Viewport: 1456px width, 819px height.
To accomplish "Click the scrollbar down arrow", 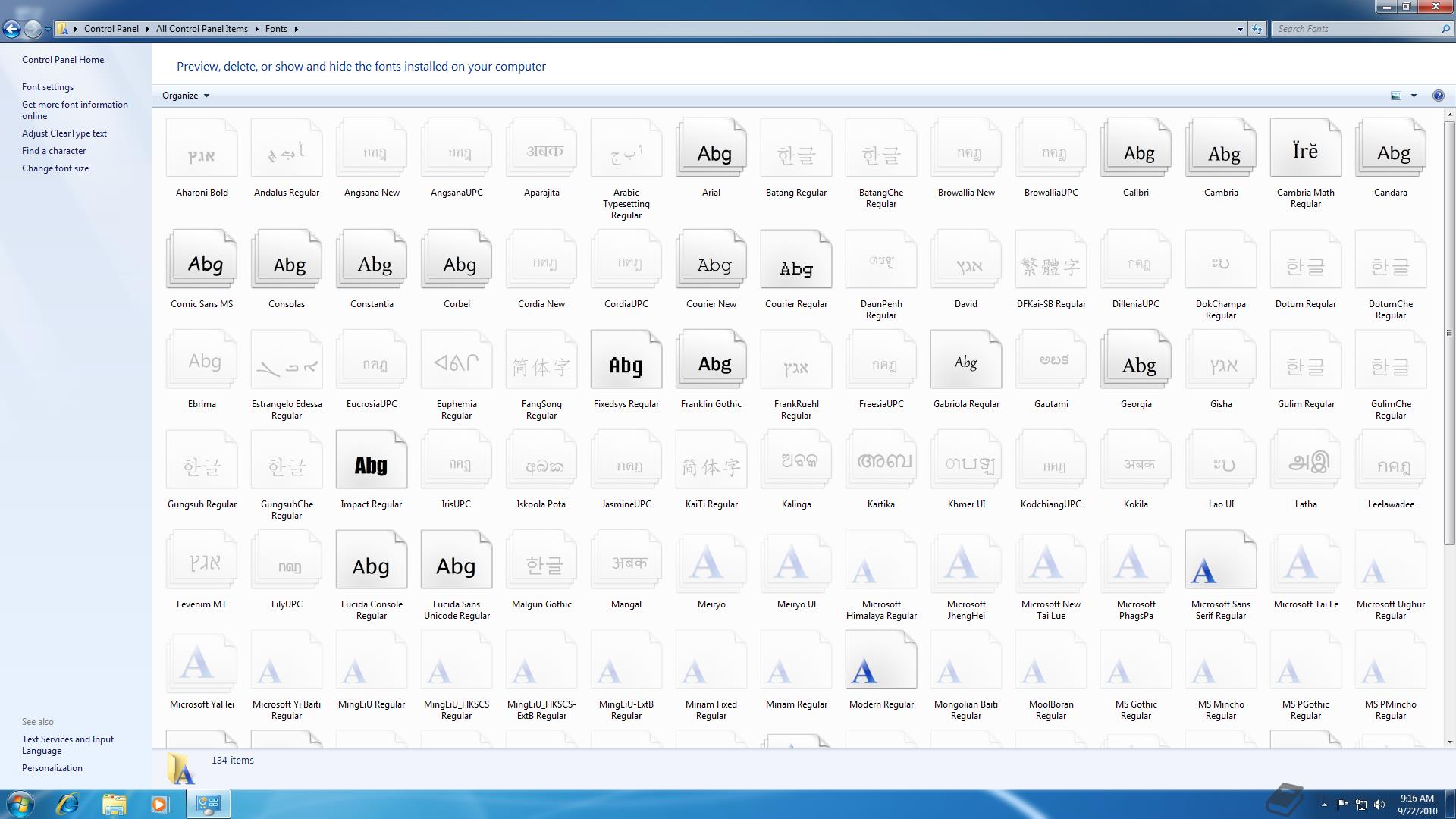I will 1449,742.
